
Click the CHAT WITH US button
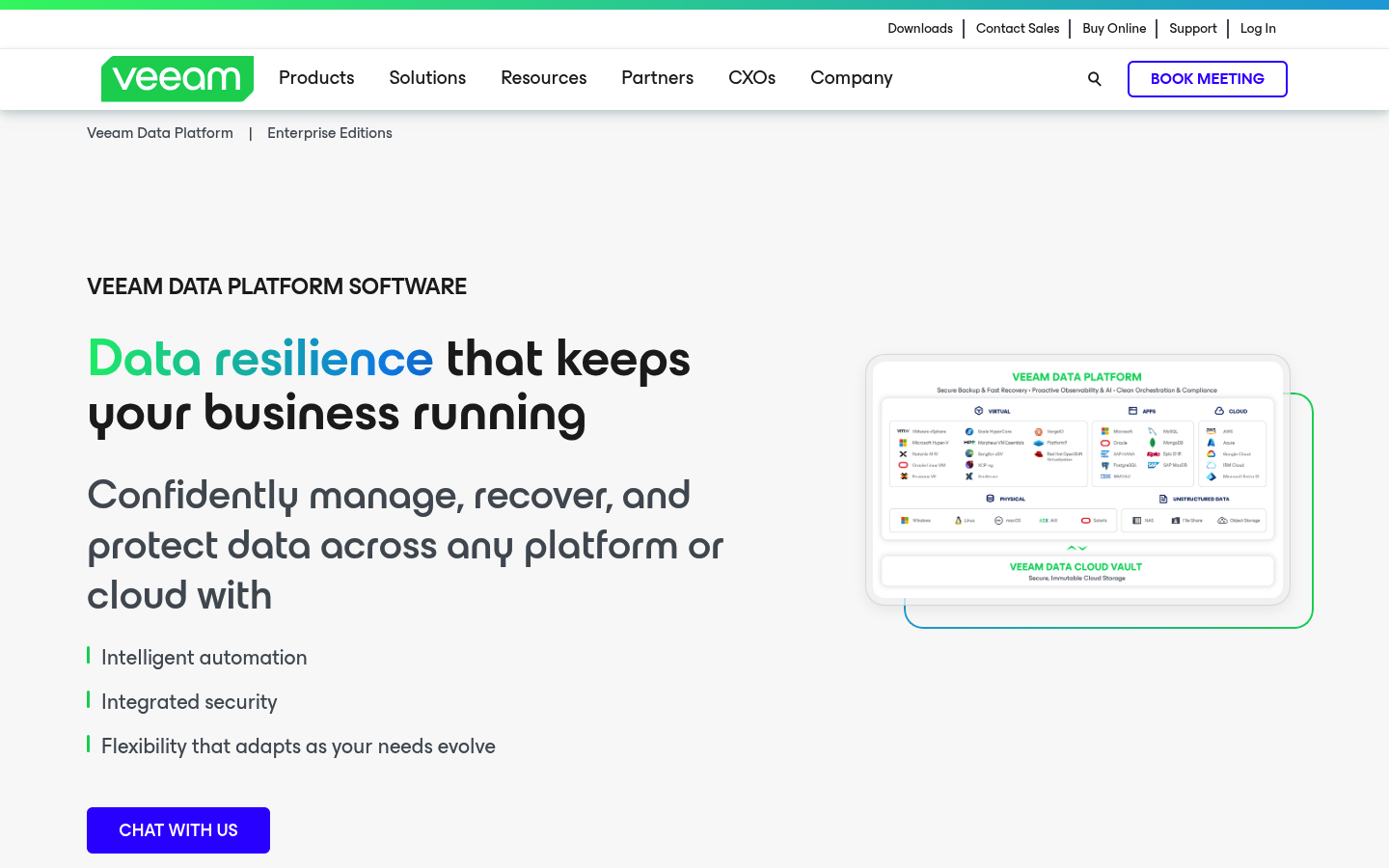[x=178, y=830]
